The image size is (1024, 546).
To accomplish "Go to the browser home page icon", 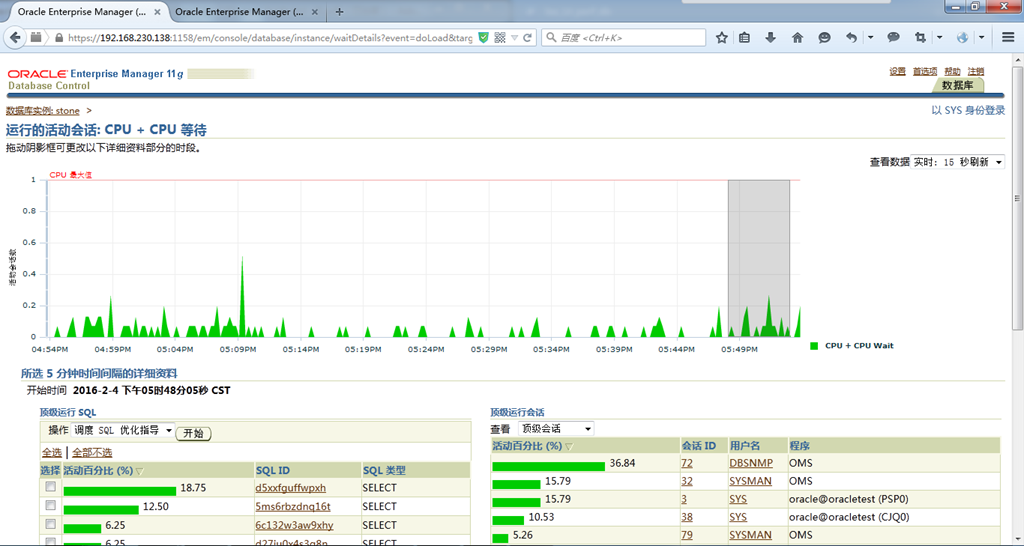I will click(797, 38).
